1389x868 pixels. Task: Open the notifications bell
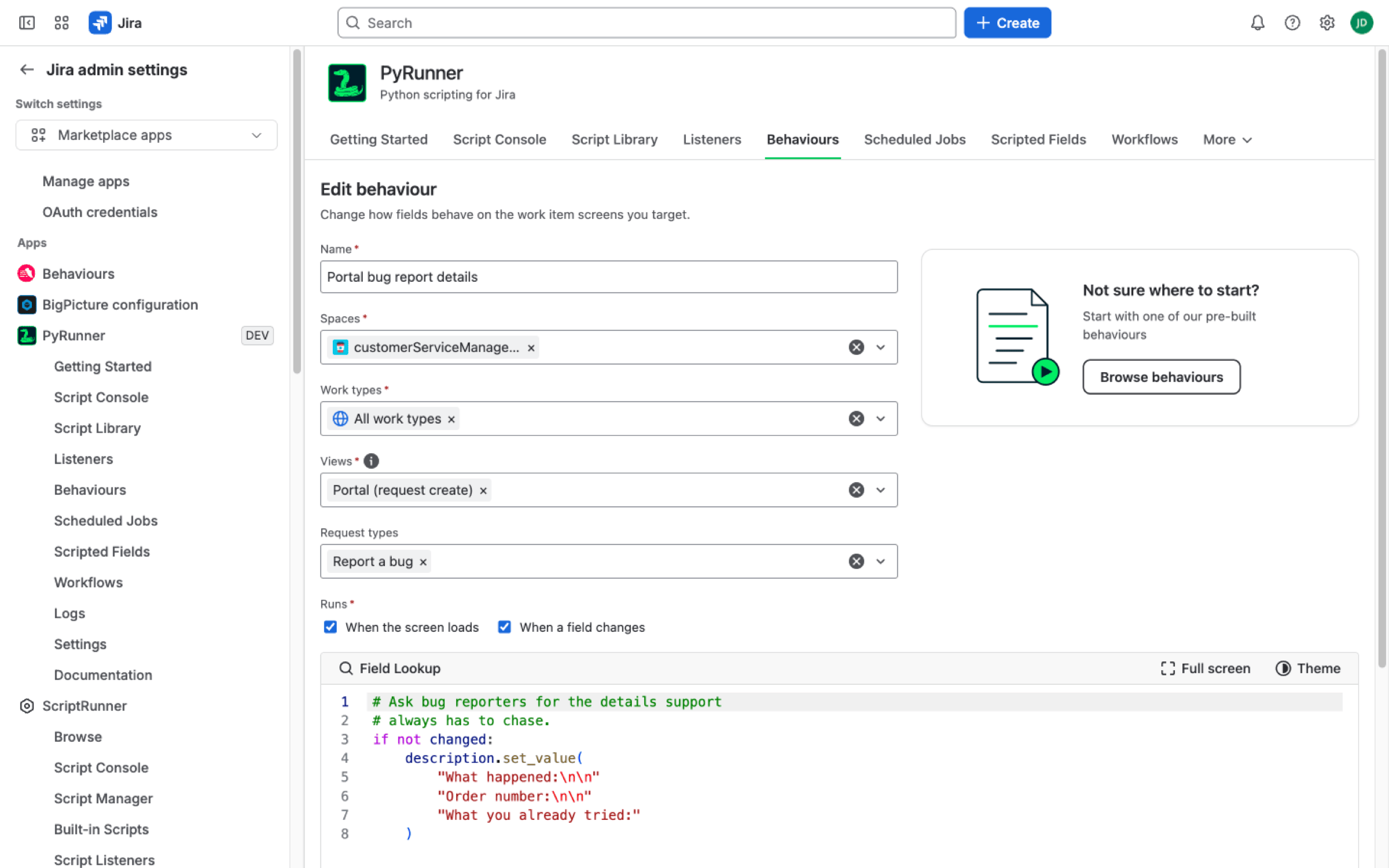pyautogui.click(x=1258, y=23)
